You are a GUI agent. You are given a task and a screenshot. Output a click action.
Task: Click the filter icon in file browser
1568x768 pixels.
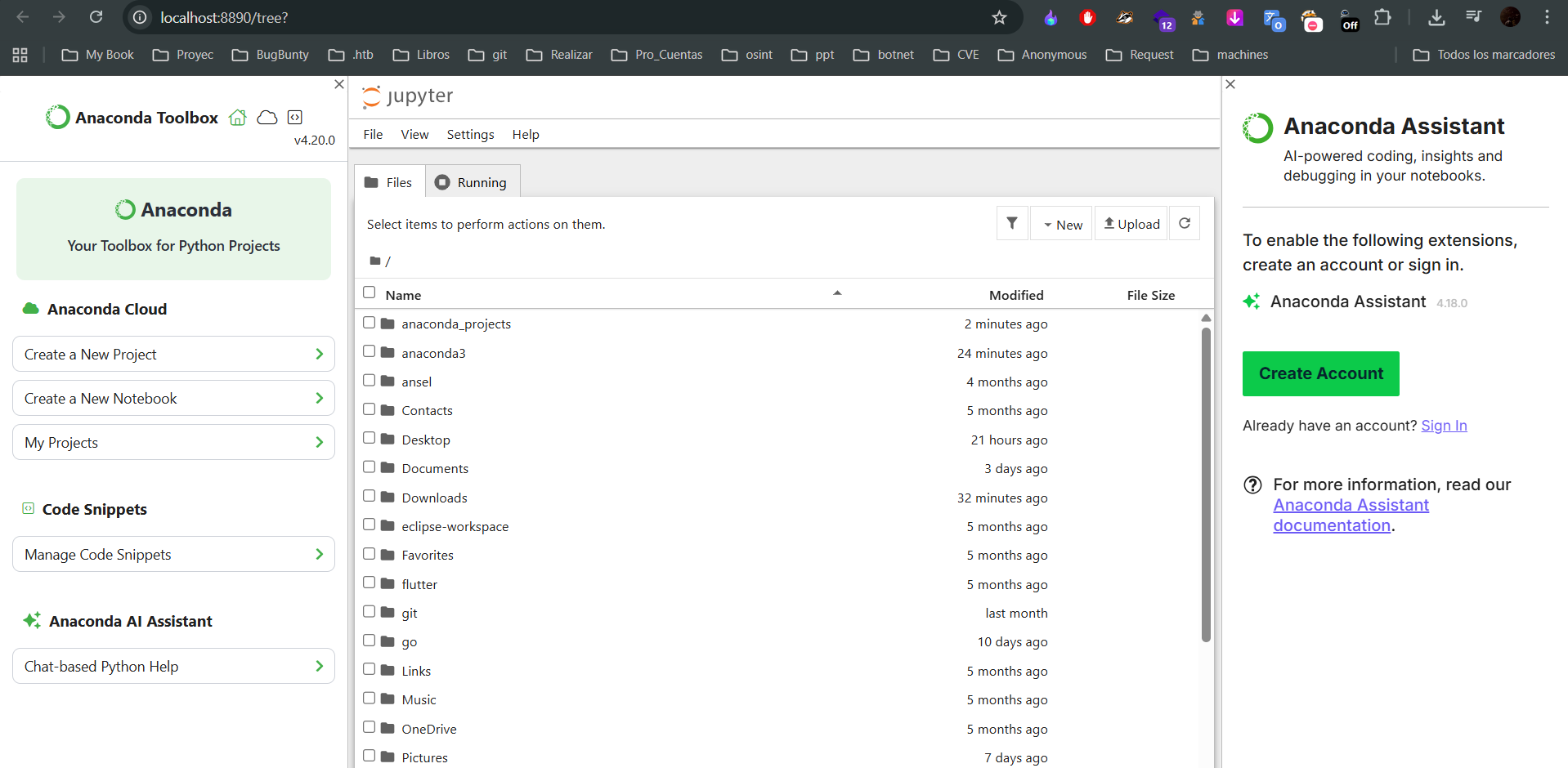tap(1012, 224)
